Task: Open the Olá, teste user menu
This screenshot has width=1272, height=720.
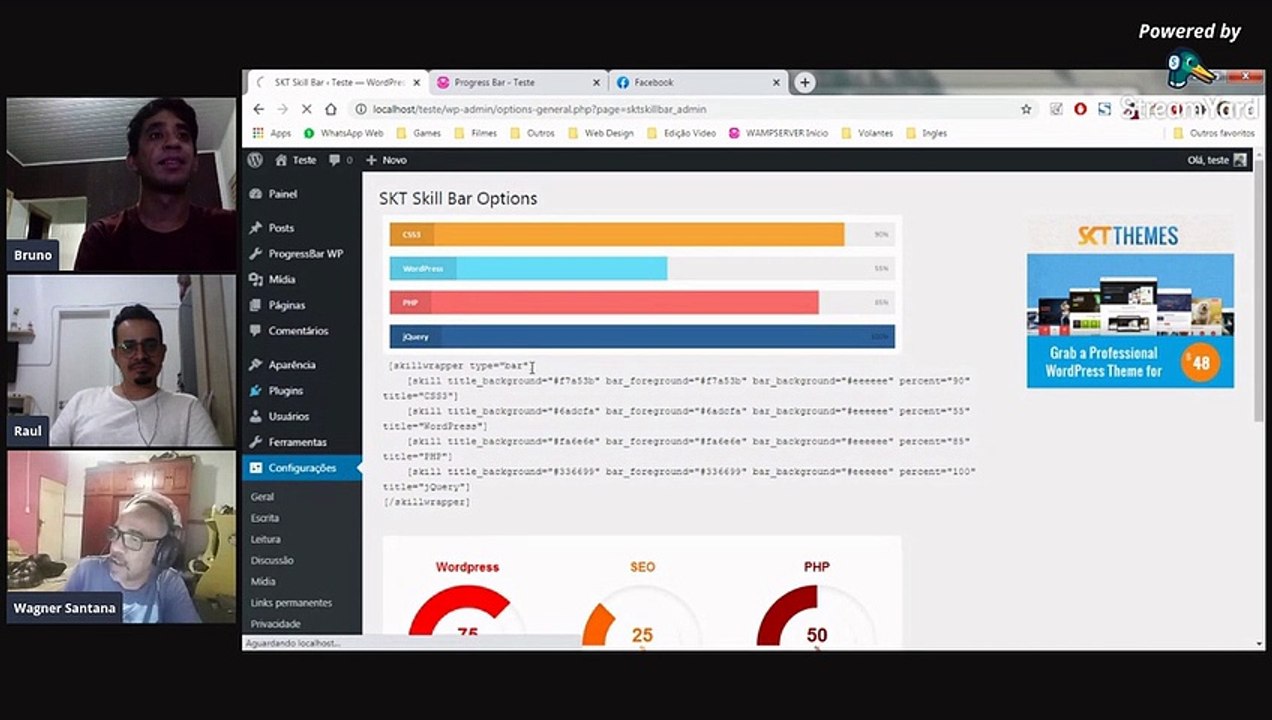Action: pos(1217,160)
